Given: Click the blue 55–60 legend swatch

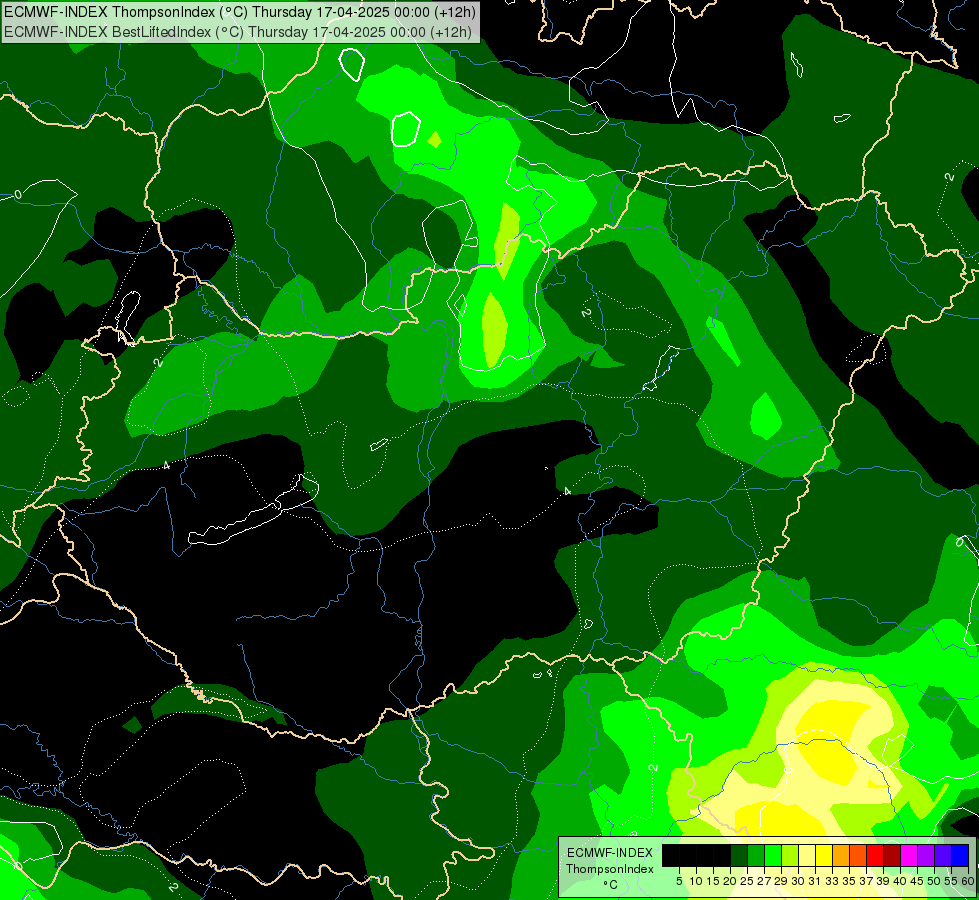Looking at the screenshot, I should pos(959,855).
